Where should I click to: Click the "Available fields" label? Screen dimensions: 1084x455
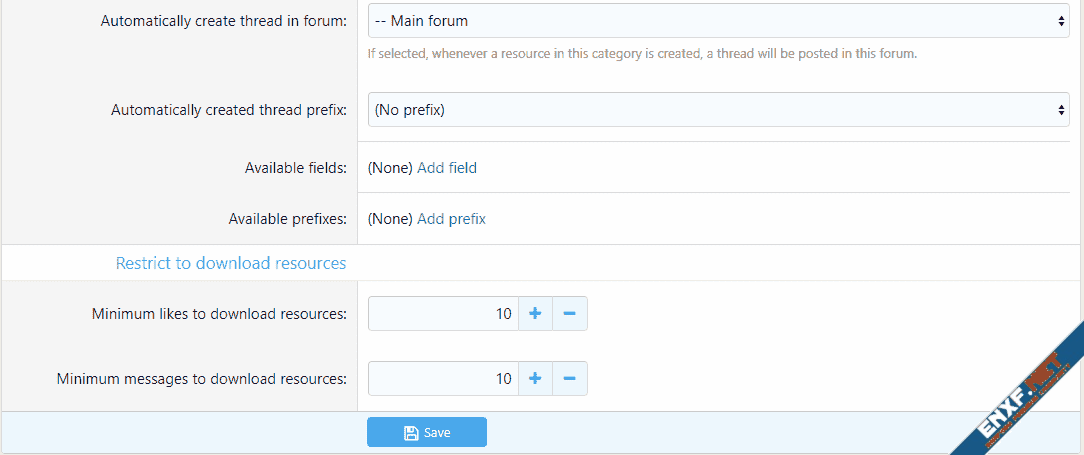pyautogui.click(x=296, y=168)
